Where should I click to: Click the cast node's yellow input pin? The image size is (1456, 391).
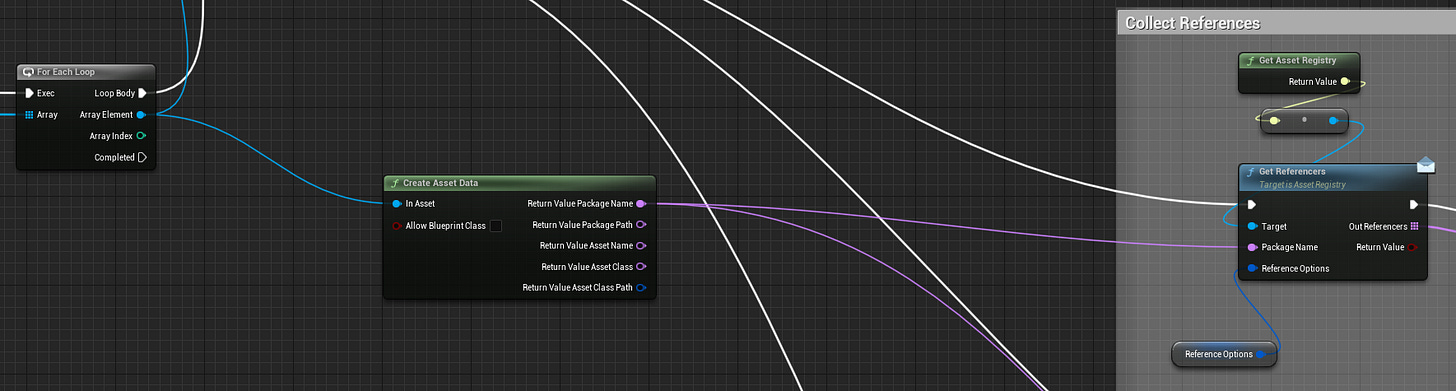(1274, 121)
